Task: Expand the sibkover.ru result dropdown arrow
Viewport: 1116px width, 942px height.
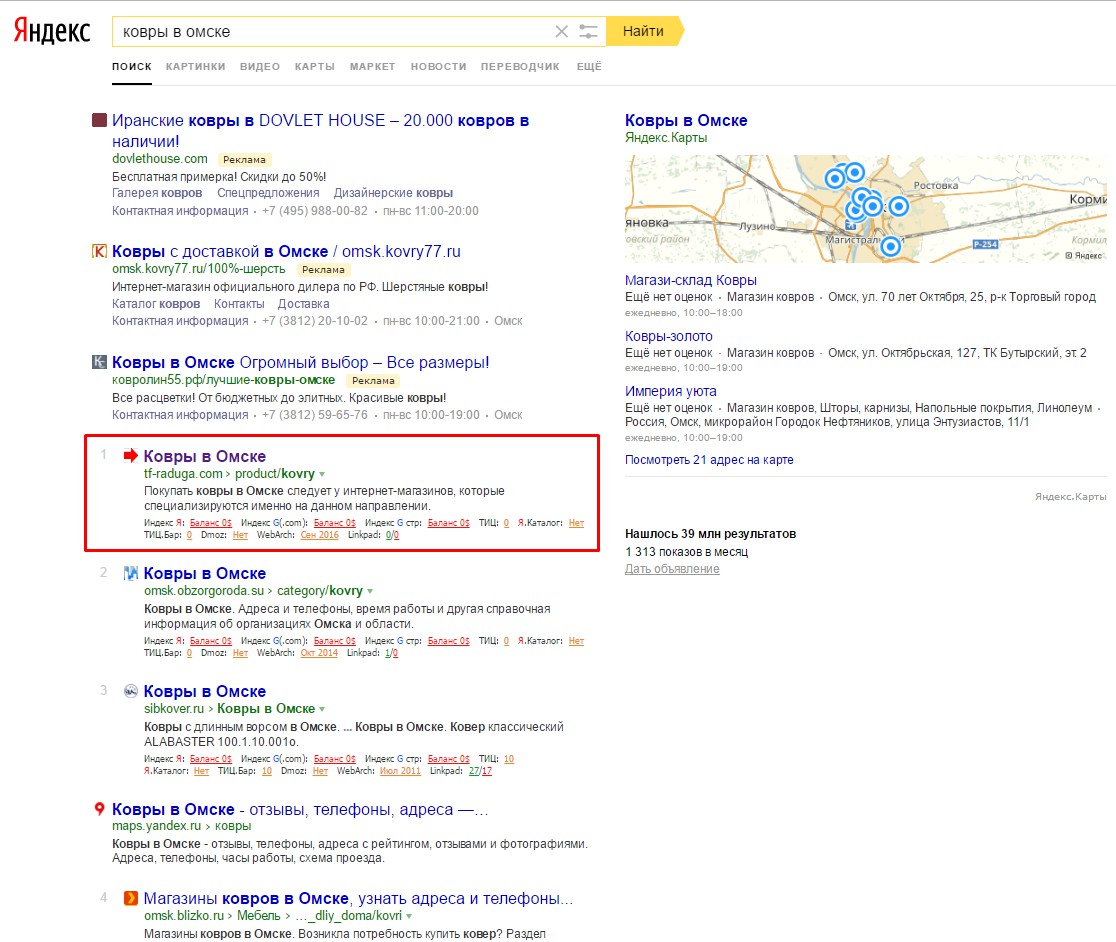Action: point(322,709)
